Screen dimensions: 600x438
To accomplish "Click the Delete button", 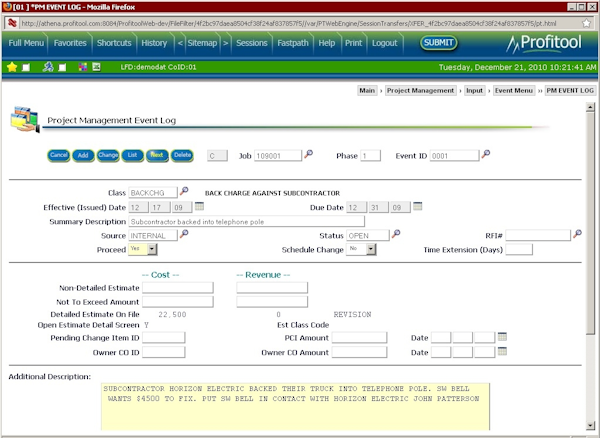I will tap(182, 155).
